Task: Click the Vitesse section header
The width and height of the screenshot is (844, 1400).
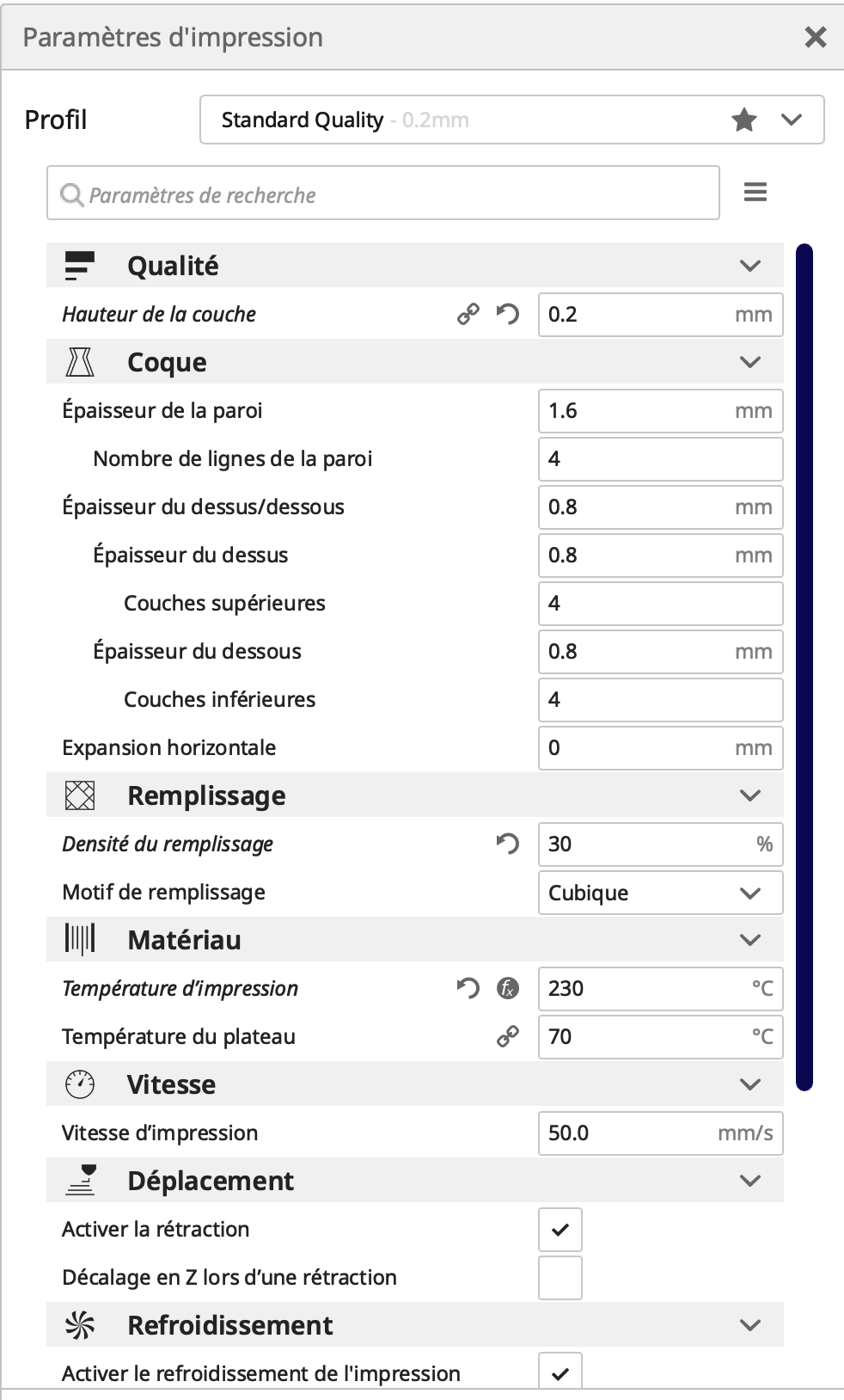Action: 415,1084
